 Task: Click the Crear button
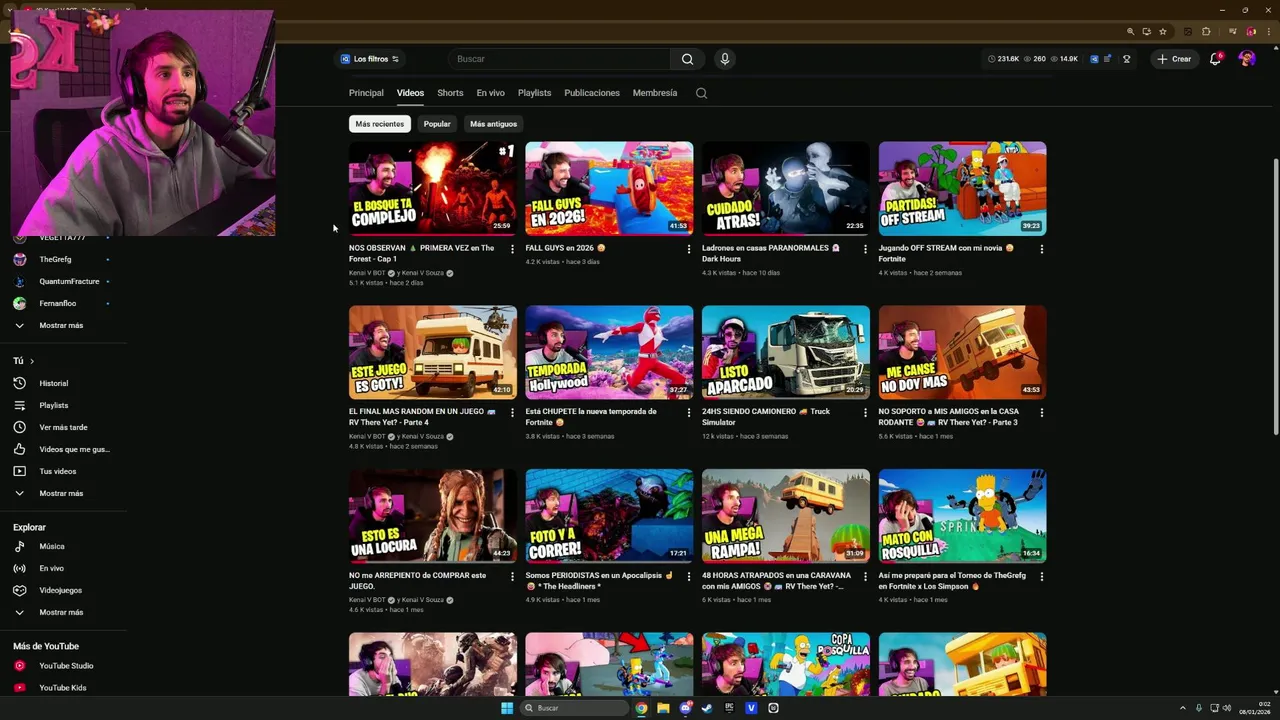click(1174, 59)
